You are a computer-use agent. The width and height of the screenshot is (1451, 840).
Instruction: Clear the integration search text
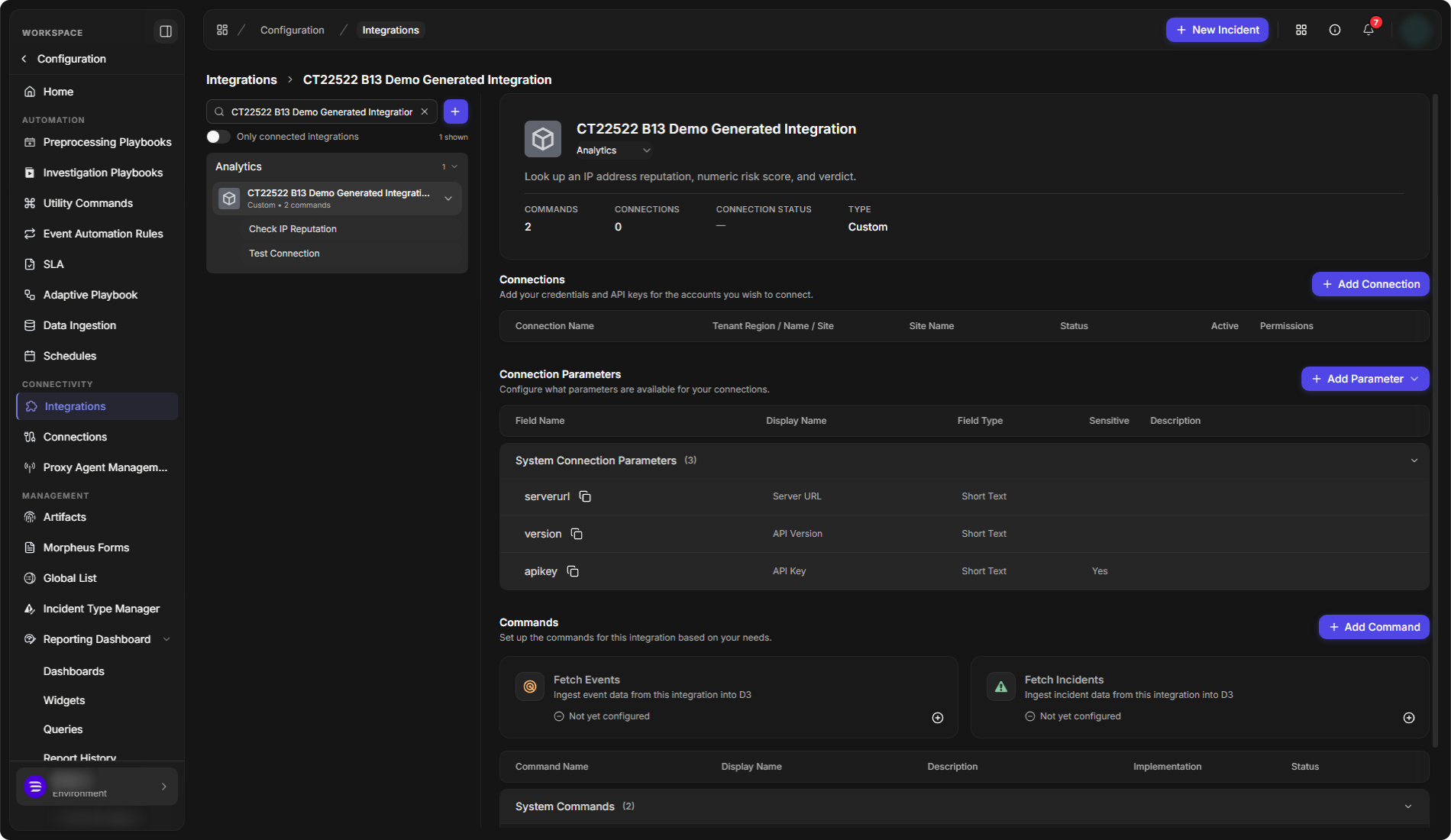425,111
